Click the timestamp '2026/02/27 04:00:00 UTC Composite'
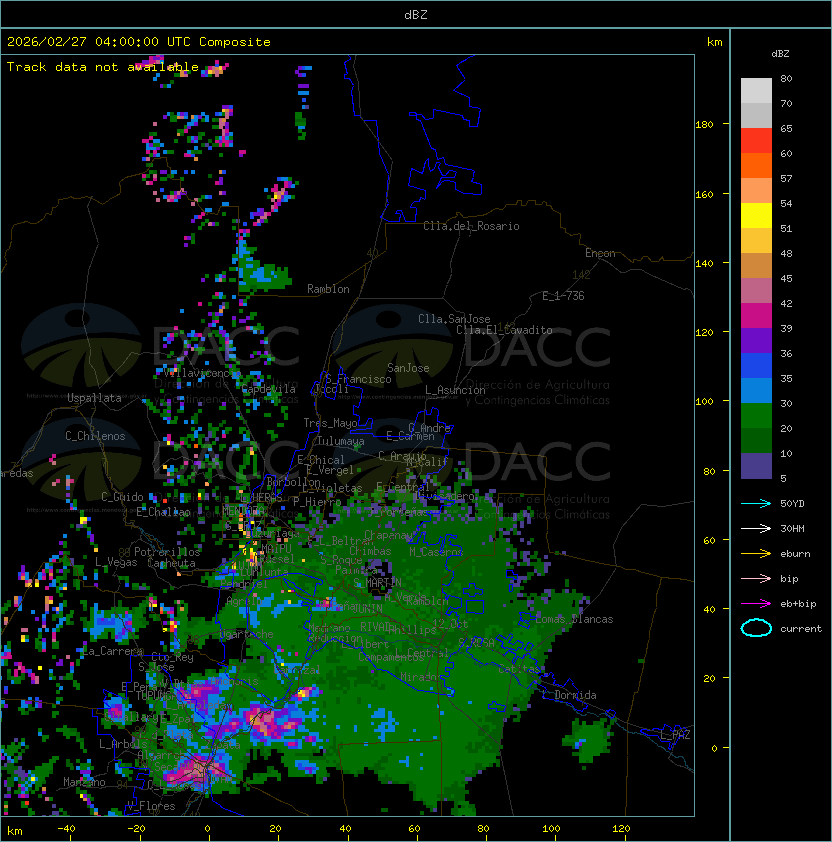The height and width of the screenshot is (842, 832). (x=139, y=42)
